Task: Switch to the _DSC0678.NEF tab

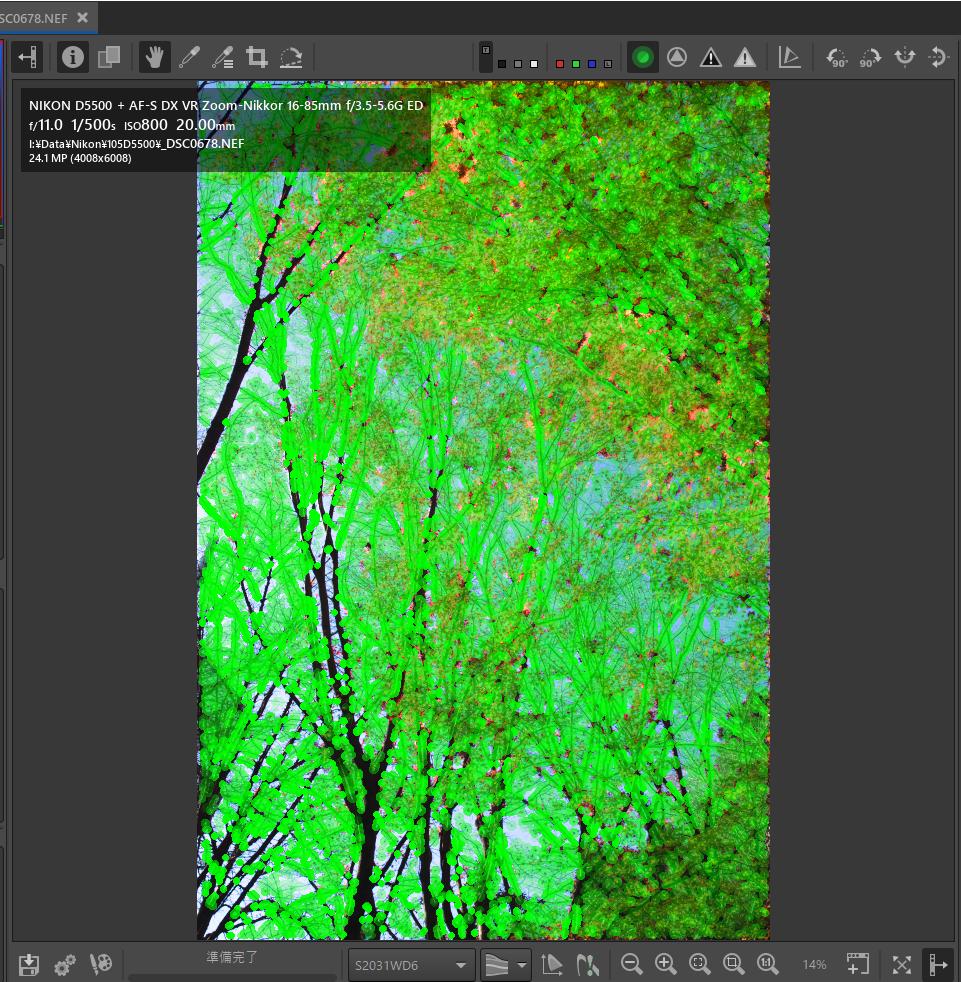Action: (35, 17)
